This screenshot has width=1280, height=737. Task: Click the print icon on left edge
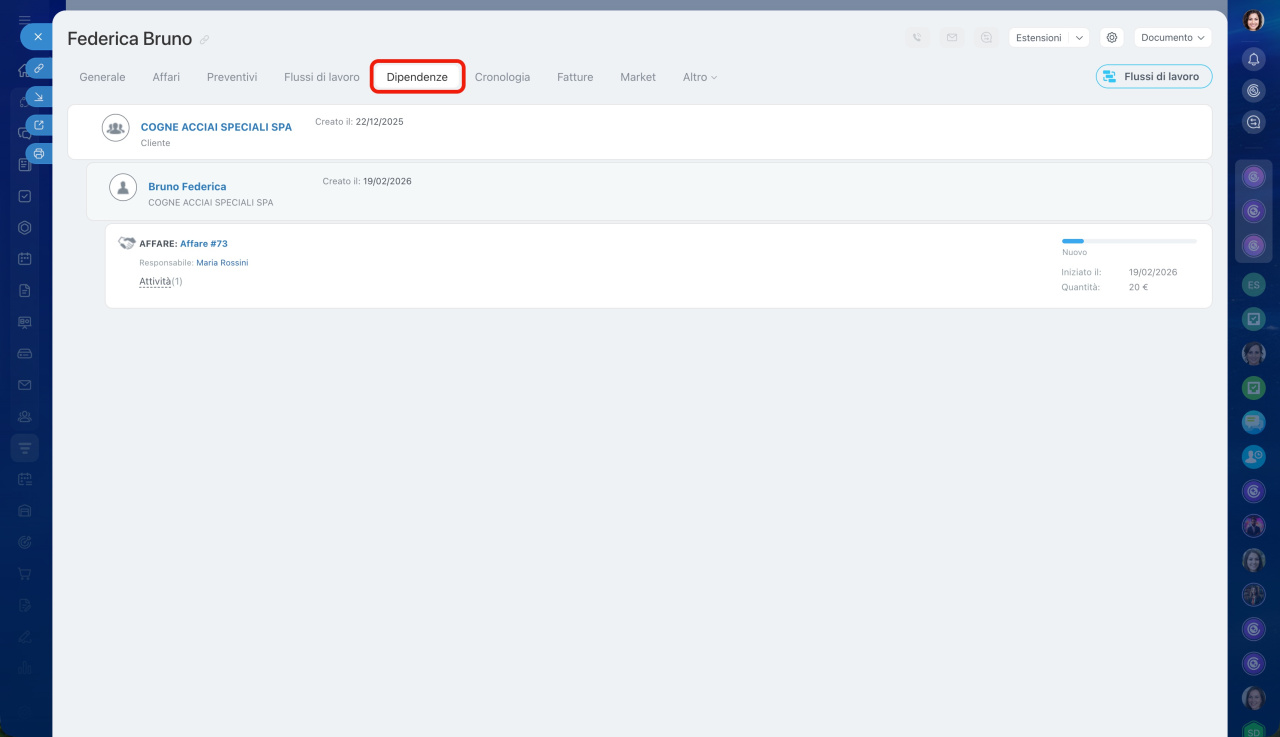coord(38,153)
